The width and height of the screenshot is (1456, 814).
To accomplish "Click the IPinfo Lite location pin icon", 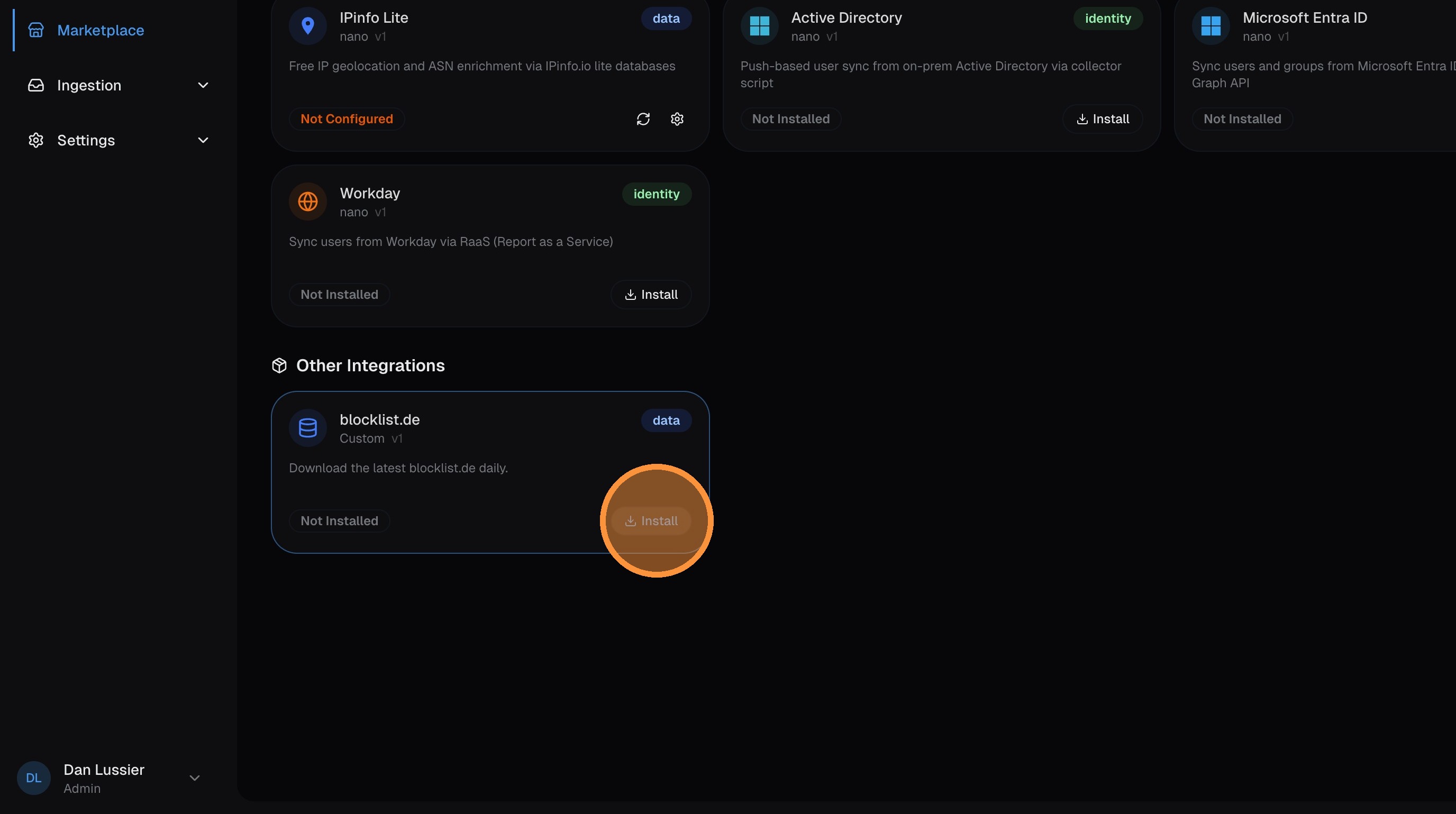I will point(307,26).
